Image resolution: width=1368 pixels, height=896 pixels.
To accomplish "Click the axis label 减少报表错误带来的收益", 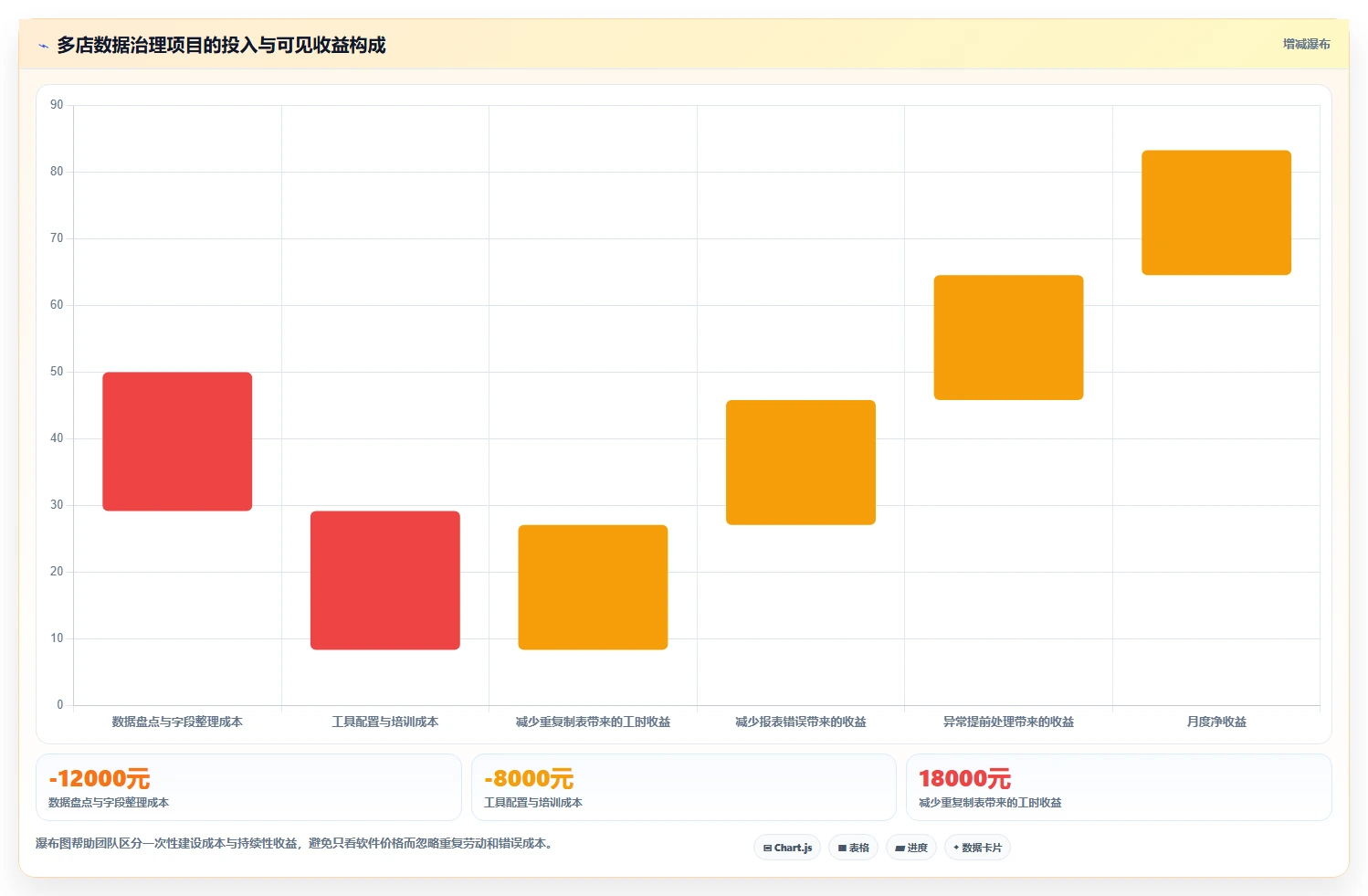I will [801, 722].
